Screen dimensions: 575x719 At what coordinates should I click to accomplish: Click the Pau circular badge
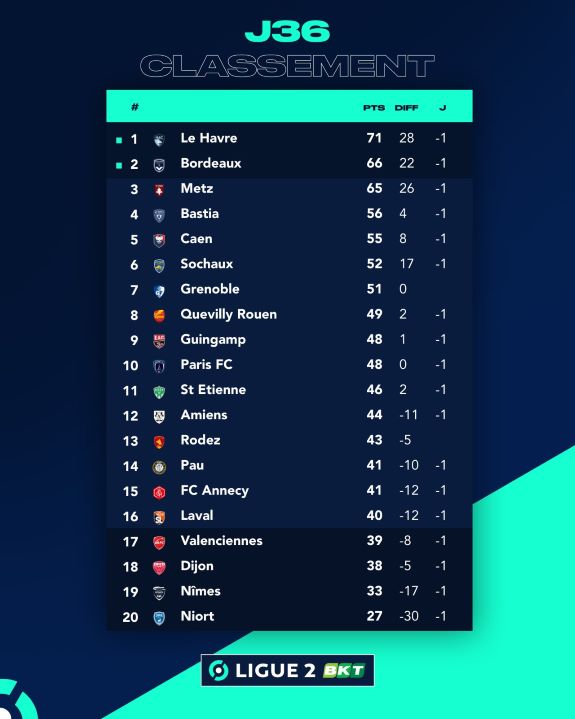coord(159,467)
